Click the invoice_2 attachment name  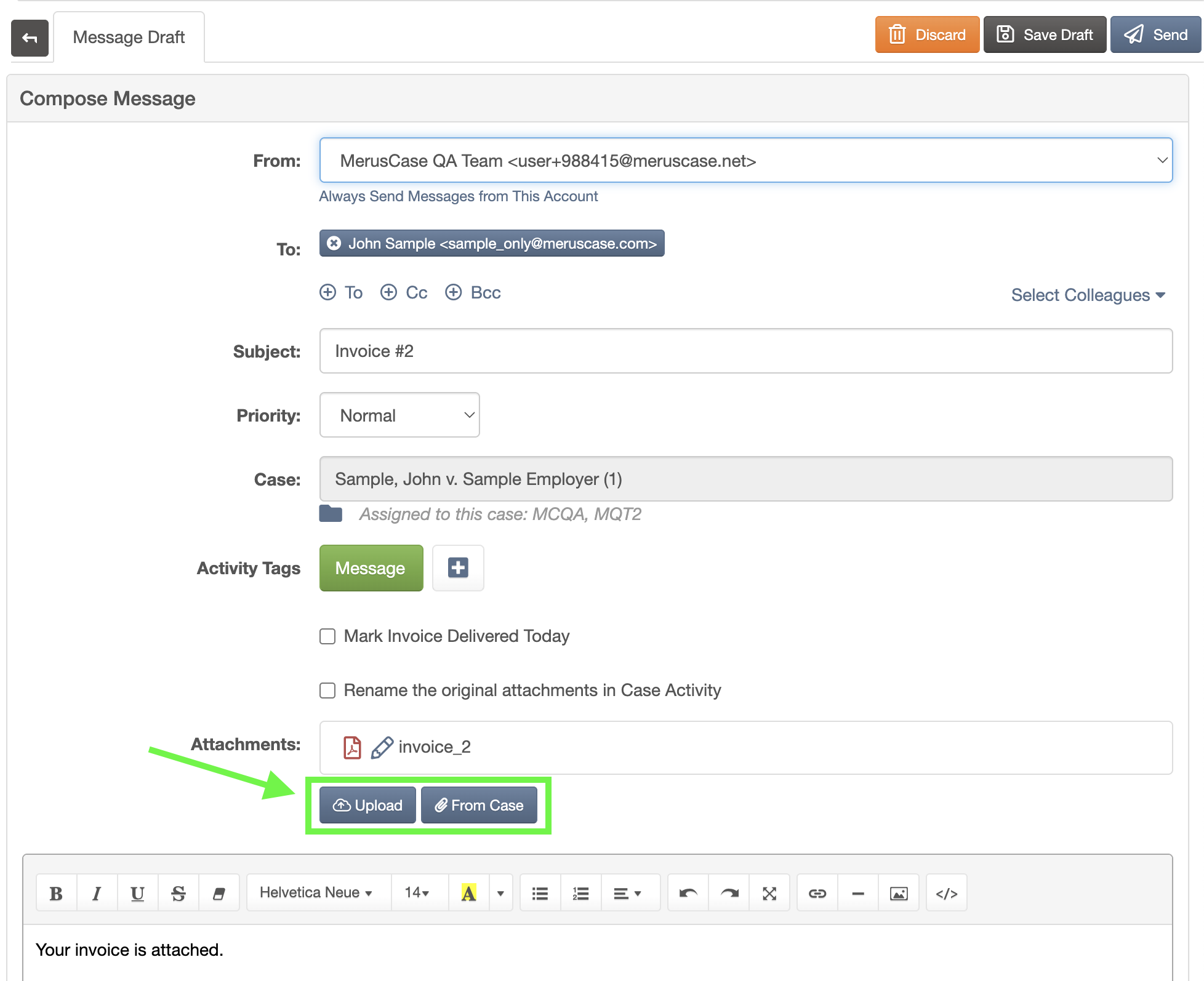435,747
